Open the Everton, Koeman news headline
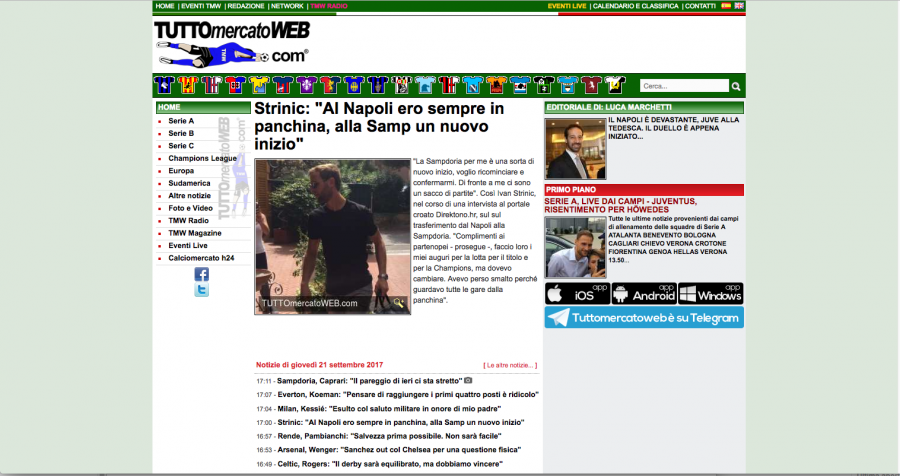Screen dimensions: 900x476 (x=408, y=394)
